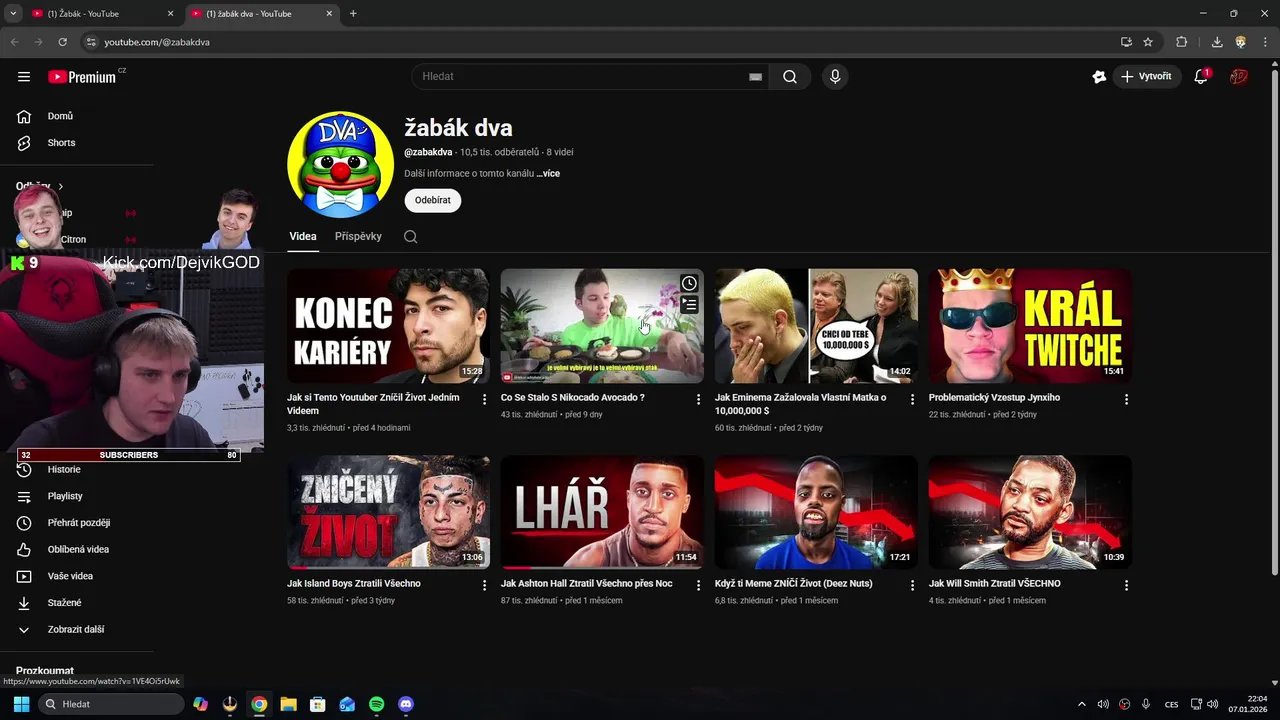This screenshot has width=1280, height=720.
Task: Open browser extensions puzzle icon
Action: 1182,42
